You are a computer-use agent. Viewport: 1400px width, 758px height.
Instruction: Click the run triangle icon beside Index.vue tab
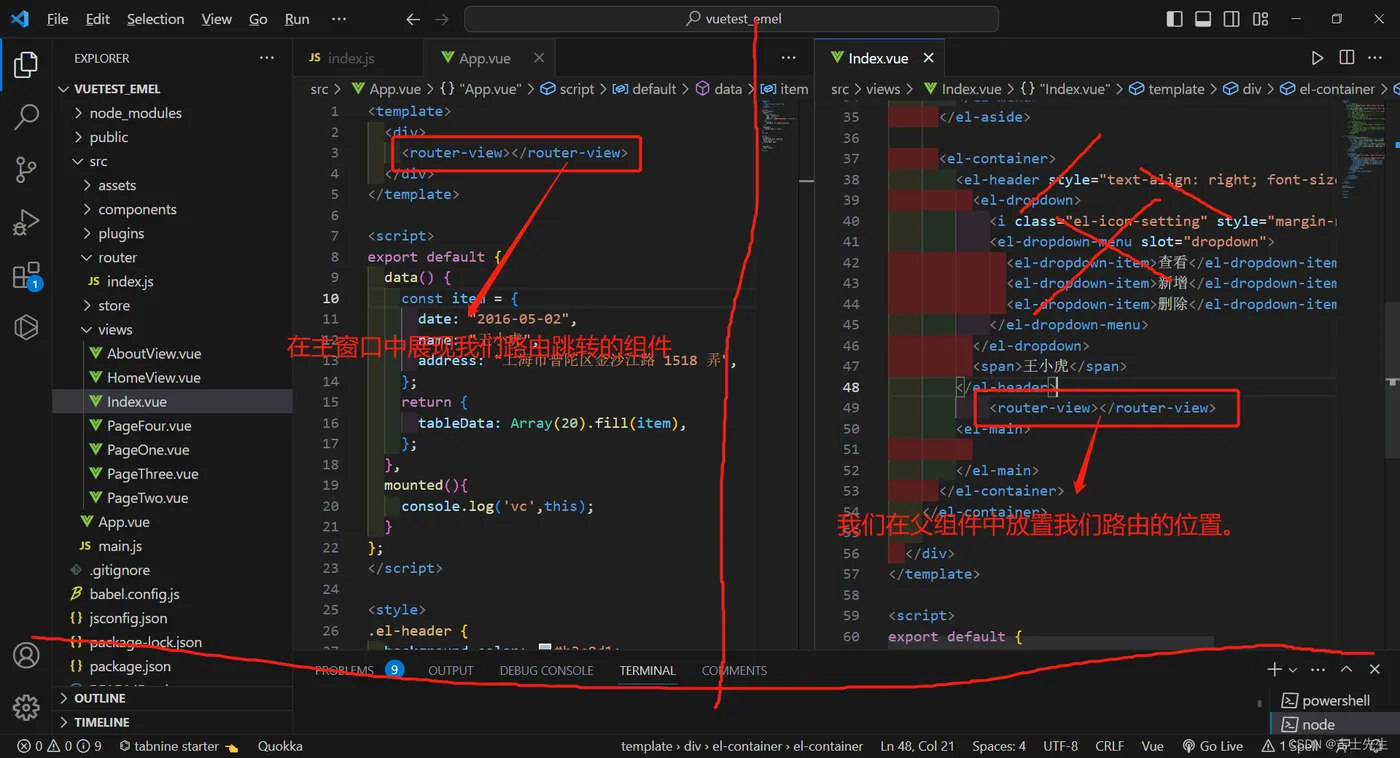(1318, 58)
